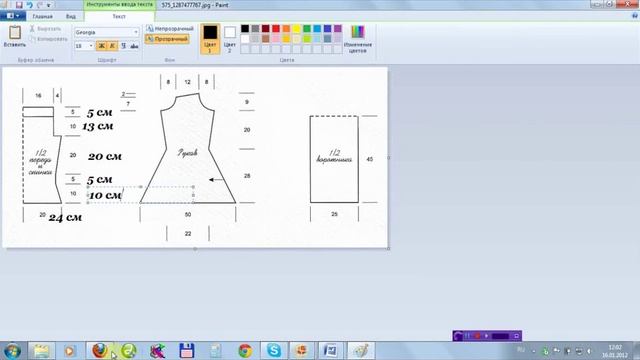Screen dimensions: 640x360
Task: Open Skype from the taskbar
Action: (274, 351)
